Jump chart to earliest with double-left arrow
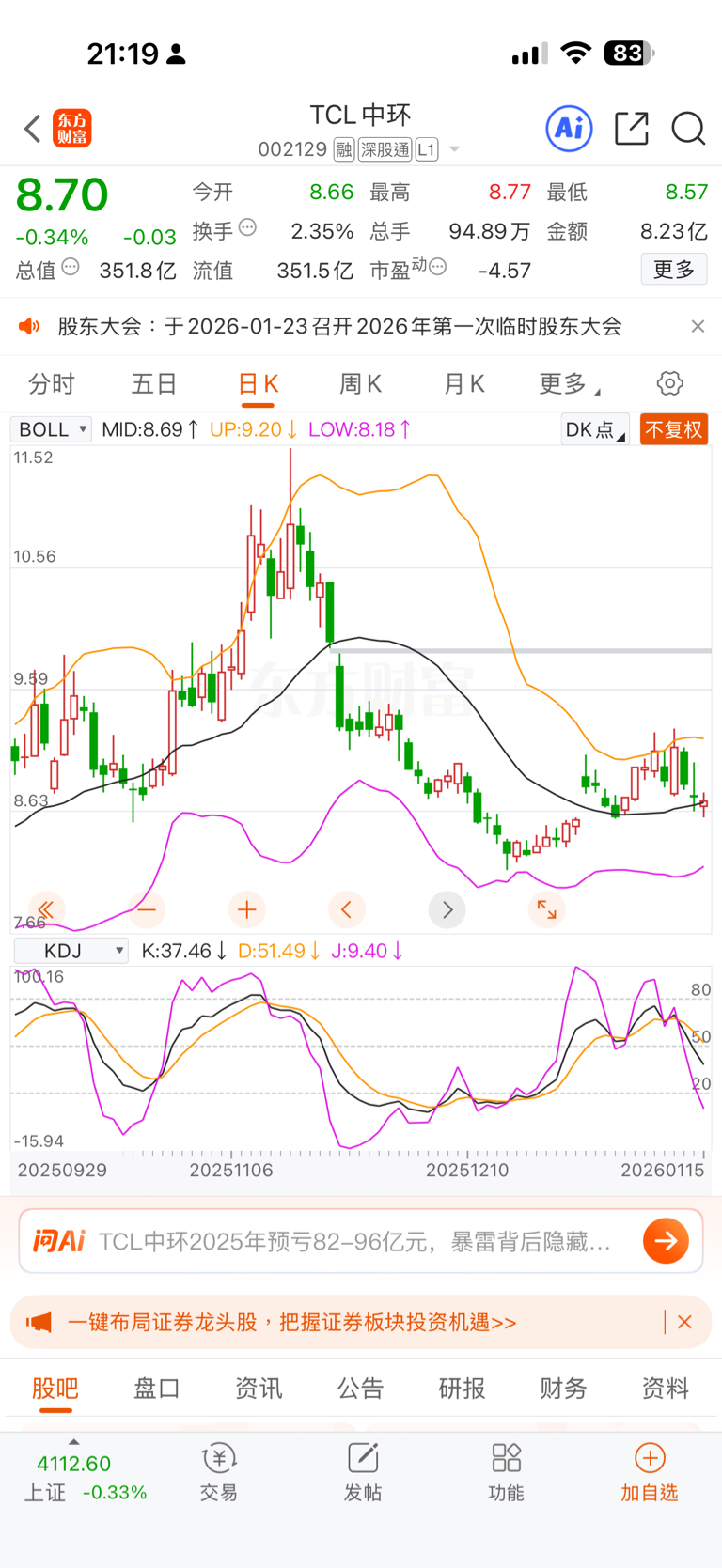Image resolution: width=722 pixels, height=1568 pixels. pos(46,909)
